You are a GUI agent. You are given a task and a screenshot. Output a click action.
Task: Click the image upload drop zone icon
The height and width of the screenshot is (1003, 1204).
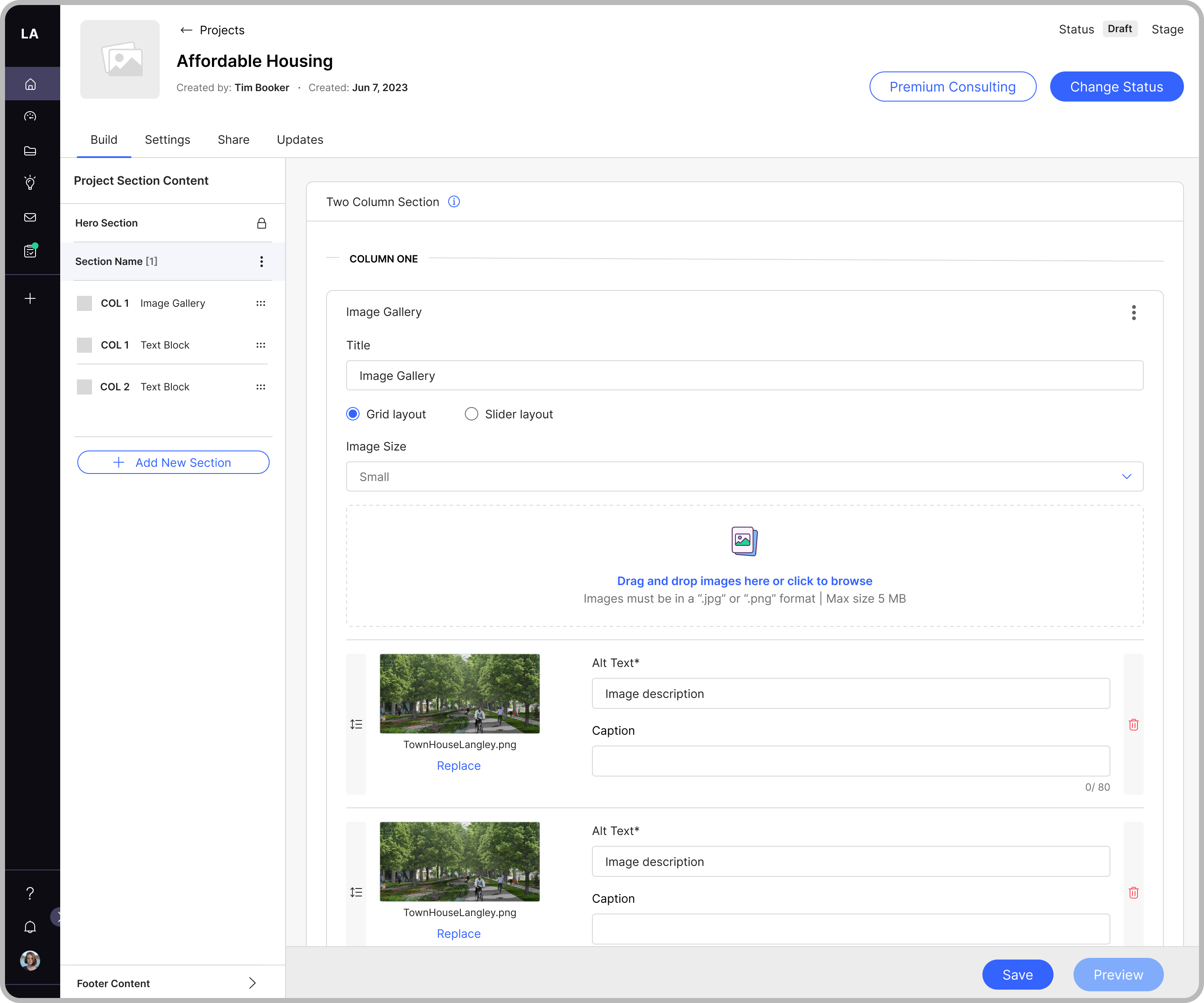click(744, 541)
